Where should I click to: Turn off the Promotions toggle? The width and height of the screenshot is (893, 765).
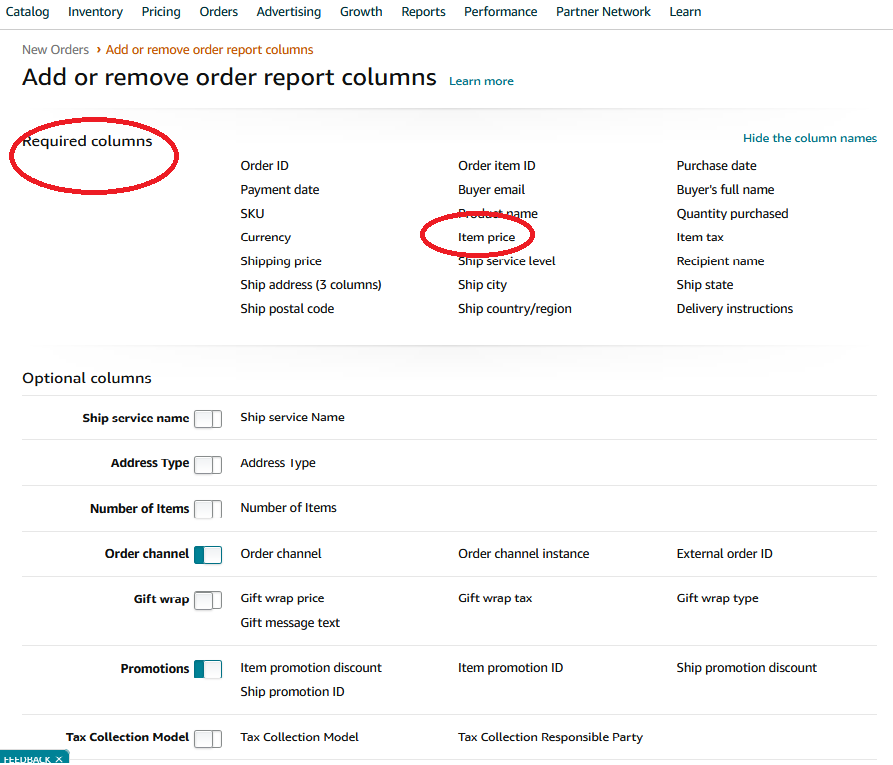tap(208, 669)
